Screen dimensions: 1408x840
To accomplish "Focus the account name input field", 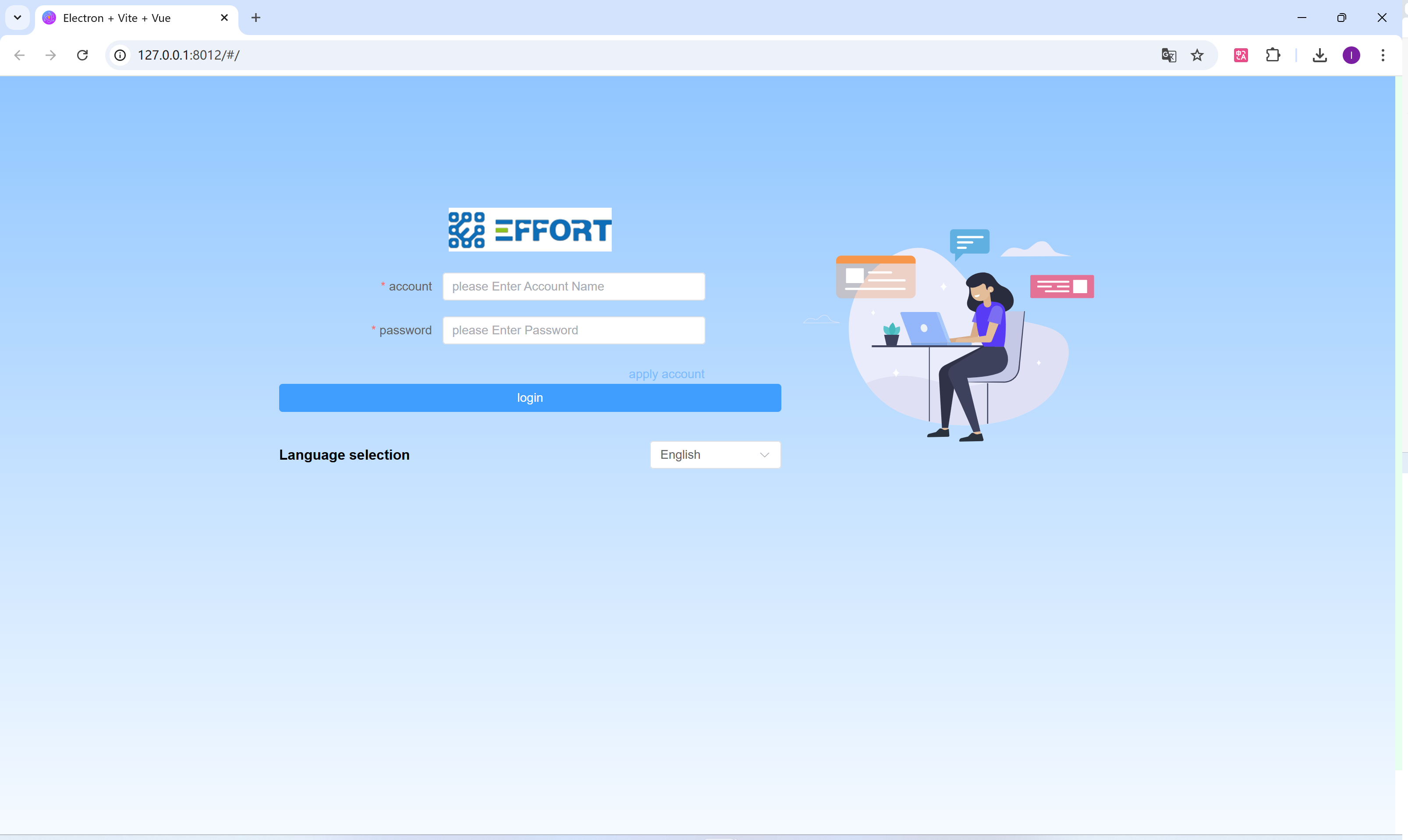I will tap(573, 287).
